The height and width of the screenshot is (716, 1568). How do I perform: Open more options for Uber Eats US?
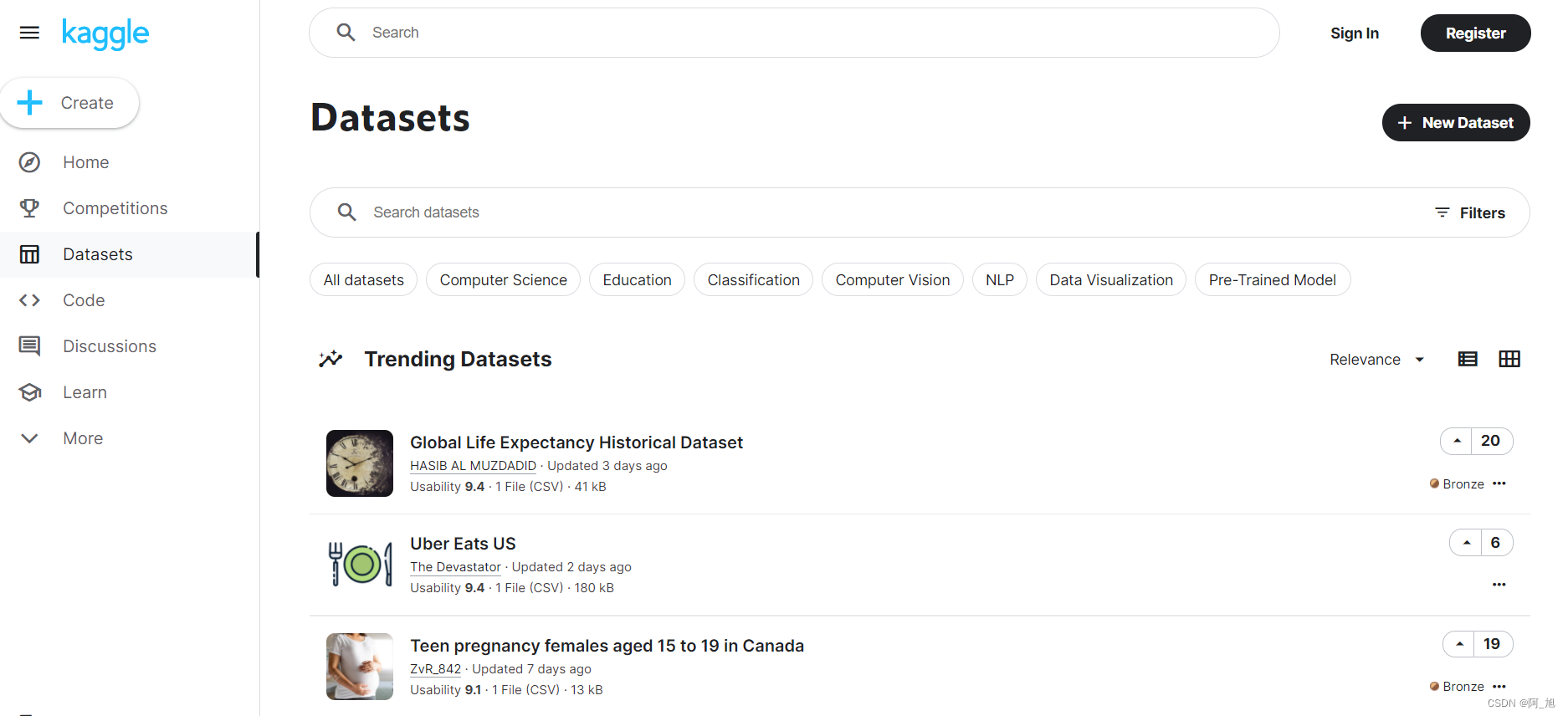(1499, 585)
